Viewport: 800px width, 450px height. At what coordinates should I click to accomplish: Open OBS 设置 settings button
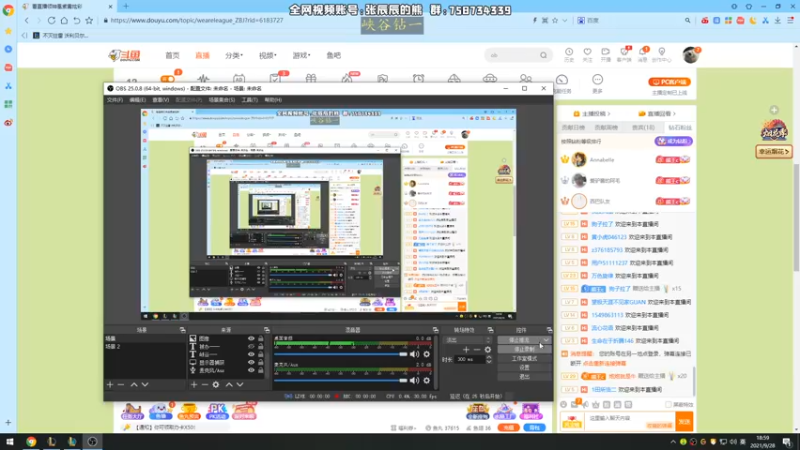[524, 367]
